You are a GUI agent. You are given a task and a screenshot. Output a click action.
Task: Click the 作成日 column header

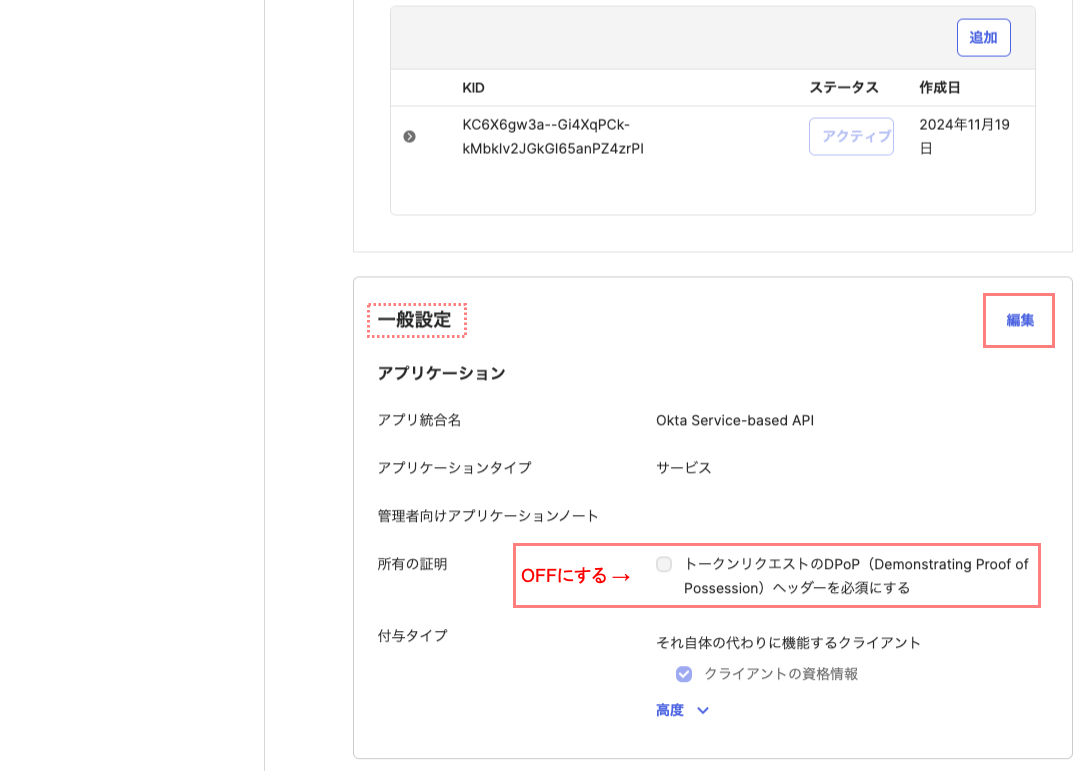(x=939, y=88)
